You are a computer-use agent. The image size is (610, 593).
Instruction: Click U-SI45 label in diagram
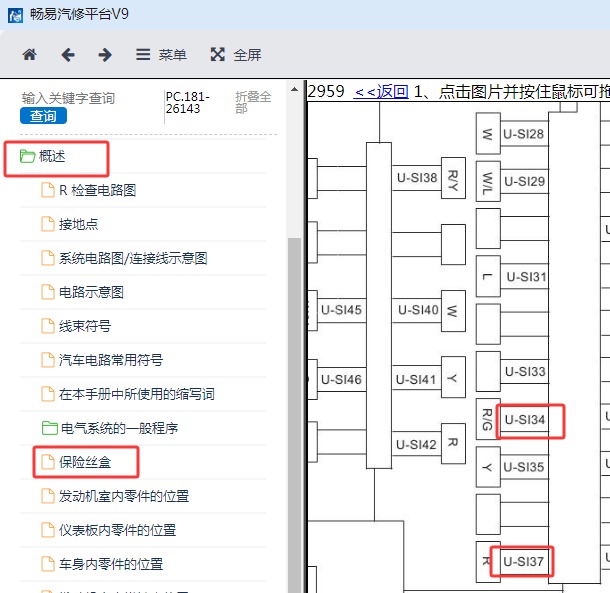click(341, 310)
